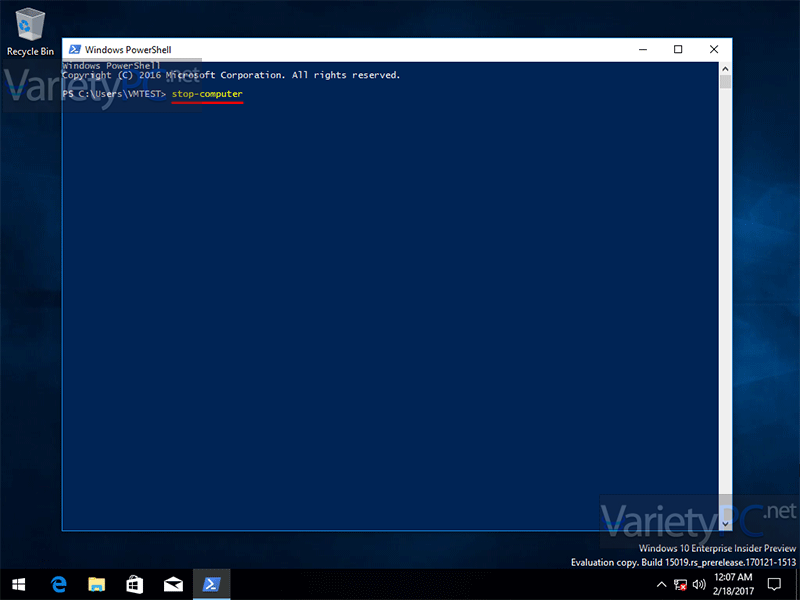
Task: Show hidden system tray icons
Action: coord(661,584)
